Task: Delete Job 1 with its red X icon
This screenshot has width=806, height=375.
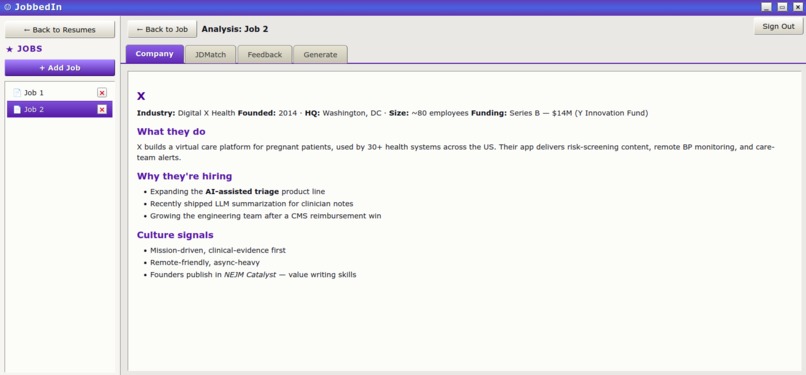Action: click(x=102, y=92)
